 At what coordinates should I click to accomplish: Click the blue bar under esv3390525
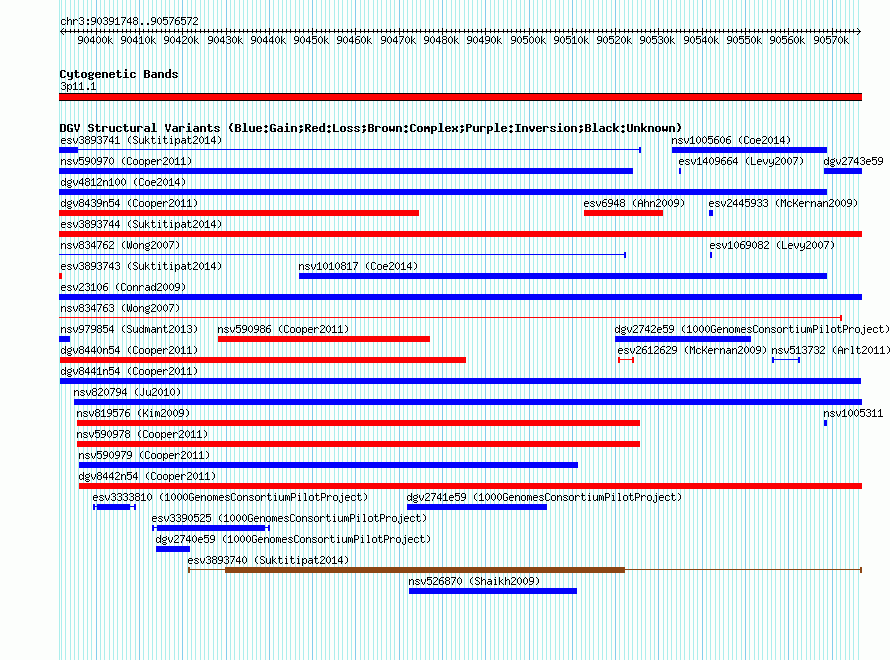click(211, 528)
